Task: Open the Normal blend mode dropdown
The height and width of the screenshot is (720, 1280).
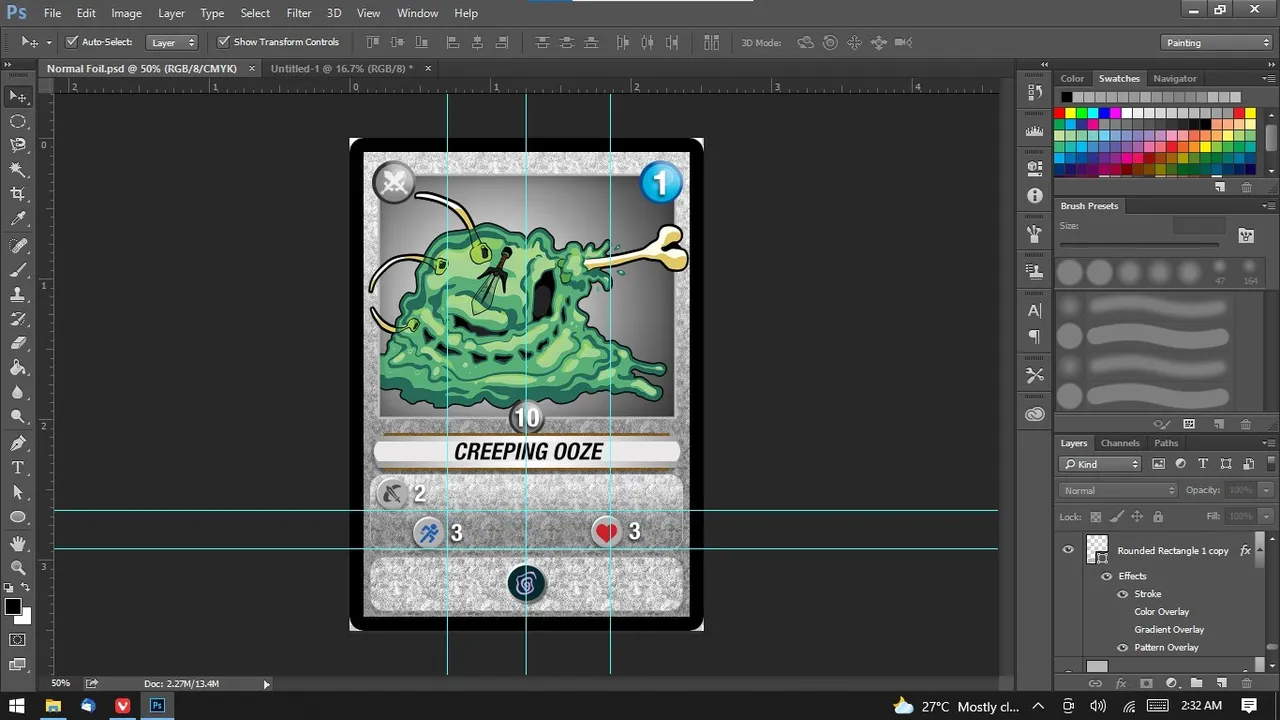Action: (x=1118, y=490)
